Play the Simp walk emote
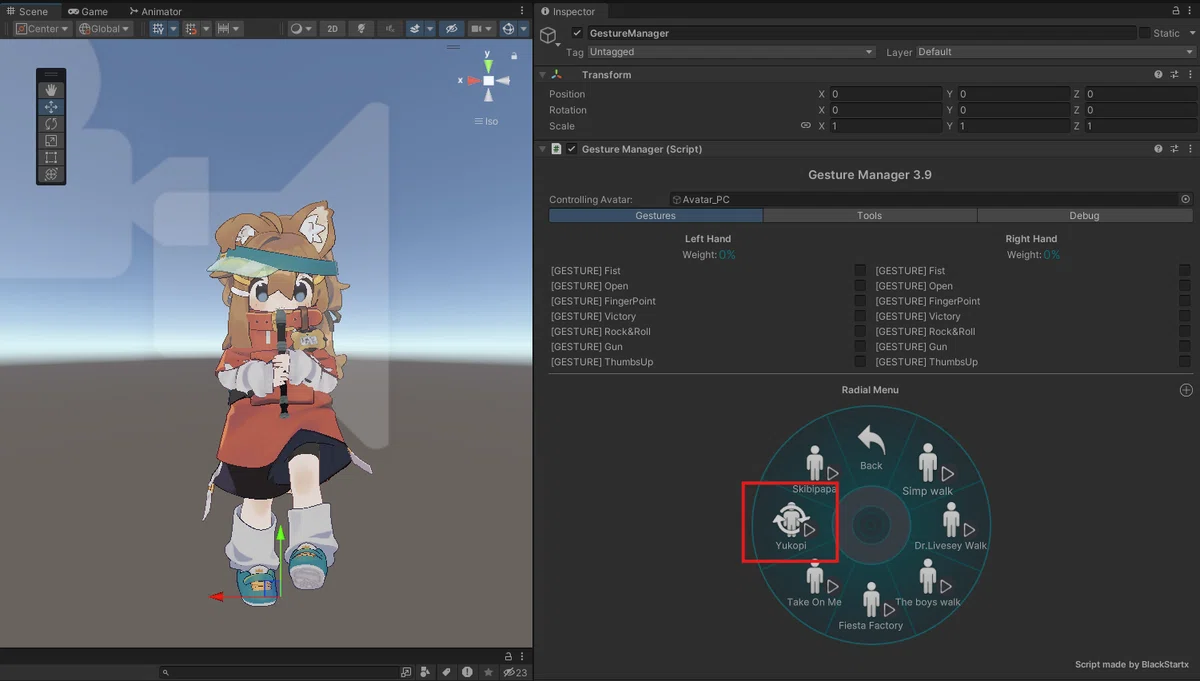Image resolution: width=1200 pixels, height=681 pixels. tap(928, 471)
